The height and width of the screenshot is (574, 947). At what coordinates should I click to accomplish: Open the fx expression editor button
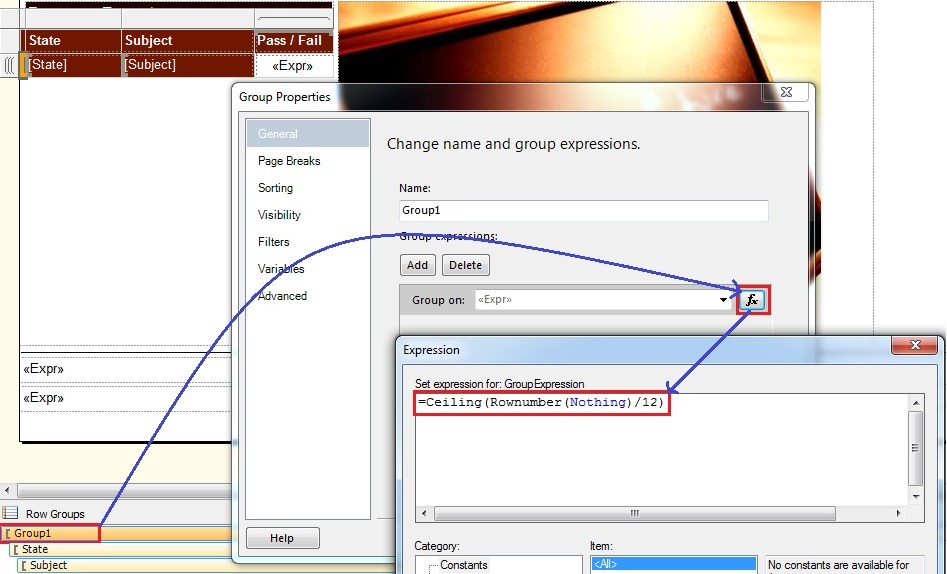click(x=753, y=300)
